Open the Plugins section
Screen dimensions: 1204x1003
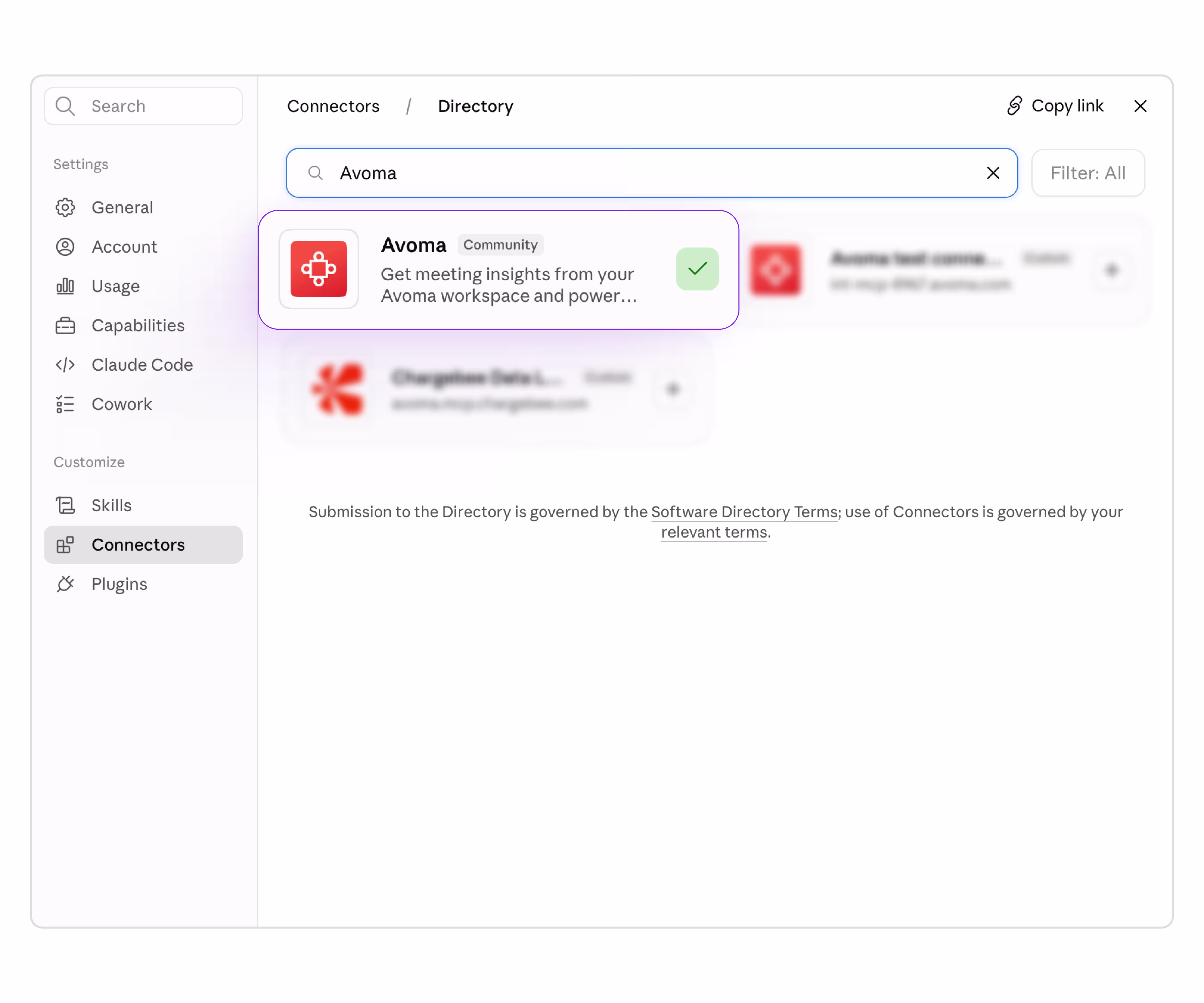(x=143, y=584)
